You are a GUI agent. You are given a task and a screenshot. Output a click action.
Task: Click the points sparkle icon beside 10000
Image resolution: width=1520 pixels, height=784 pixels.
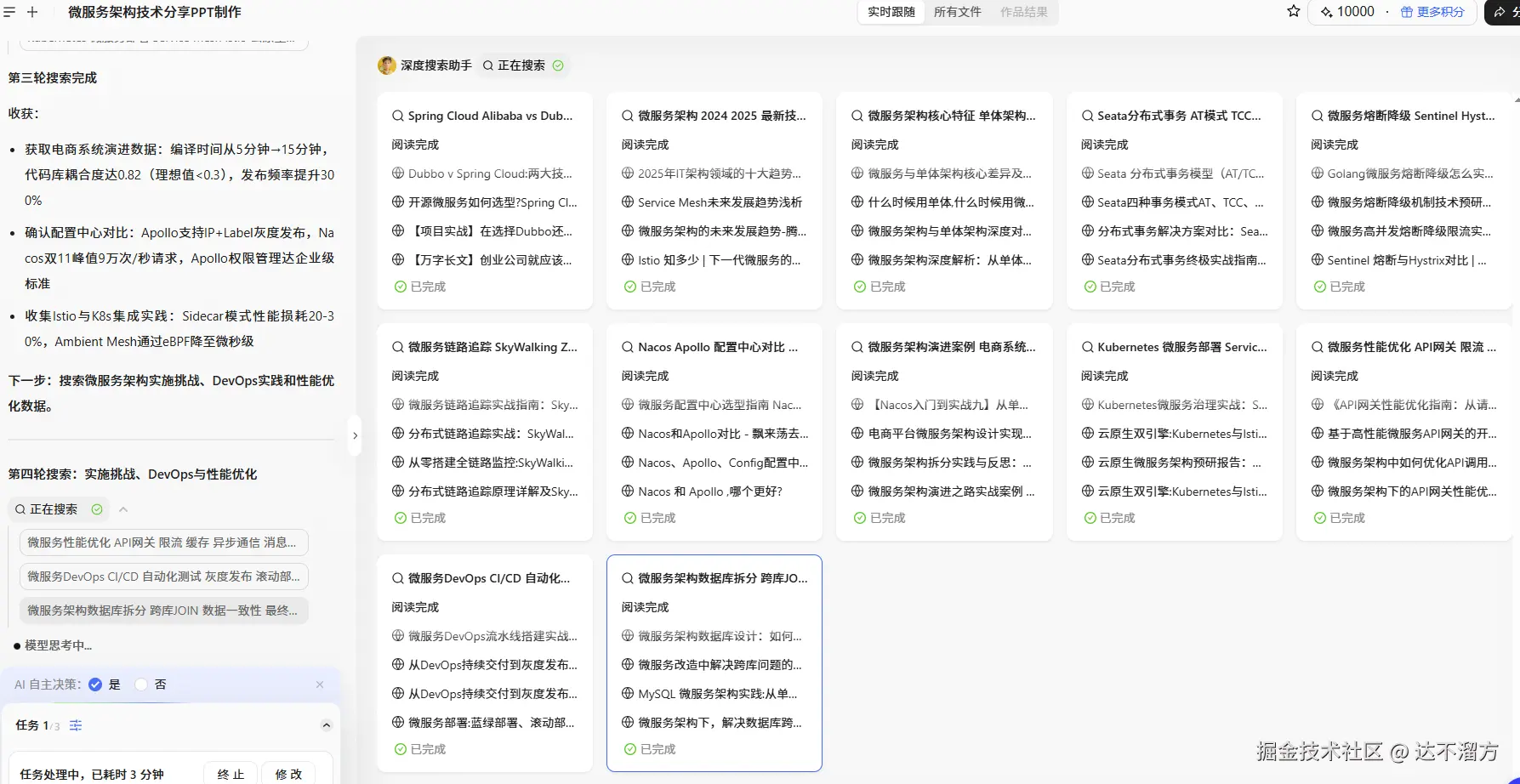[x=1326, y=12]
